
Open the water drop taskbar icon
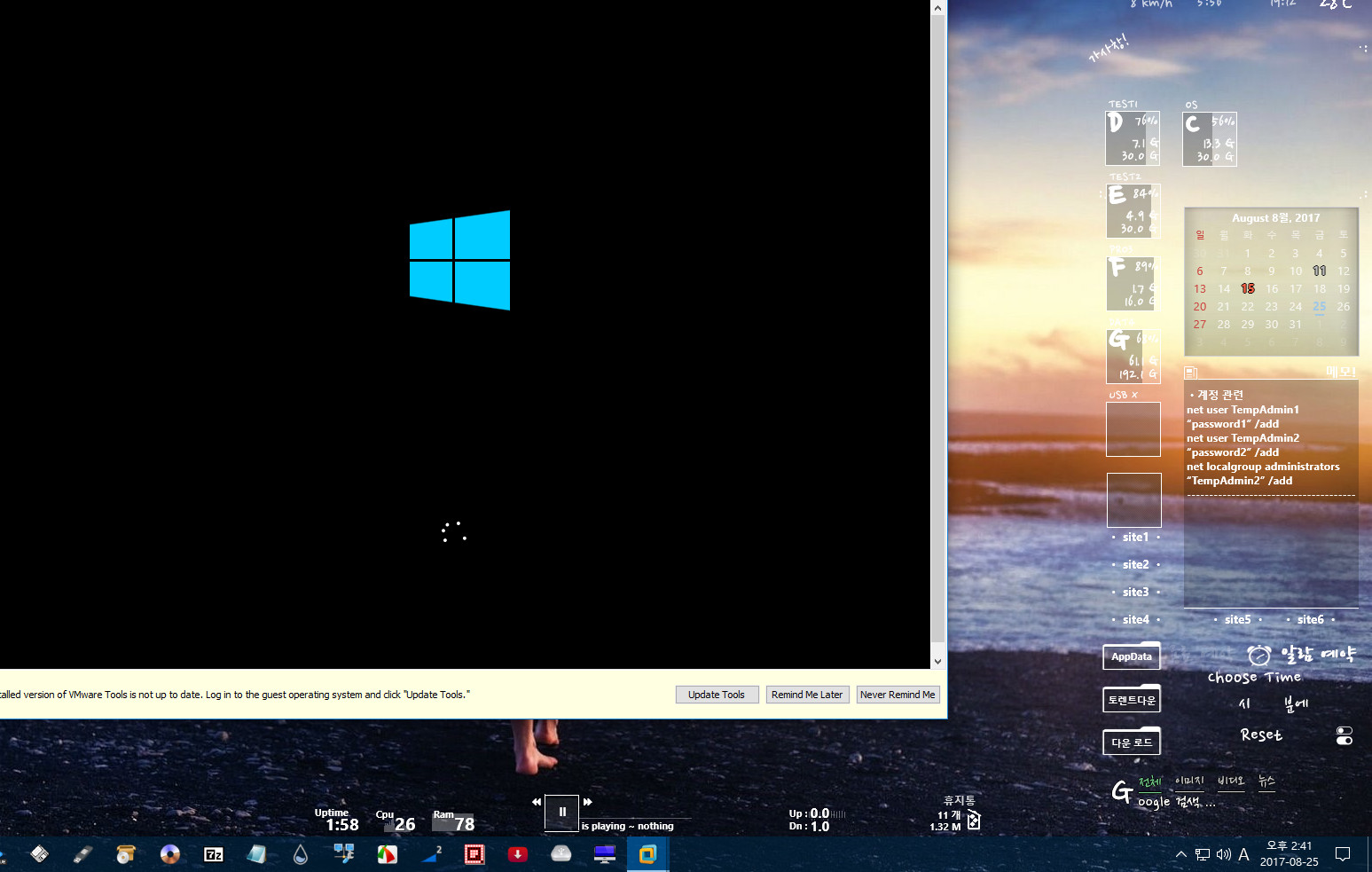point(301,854)
